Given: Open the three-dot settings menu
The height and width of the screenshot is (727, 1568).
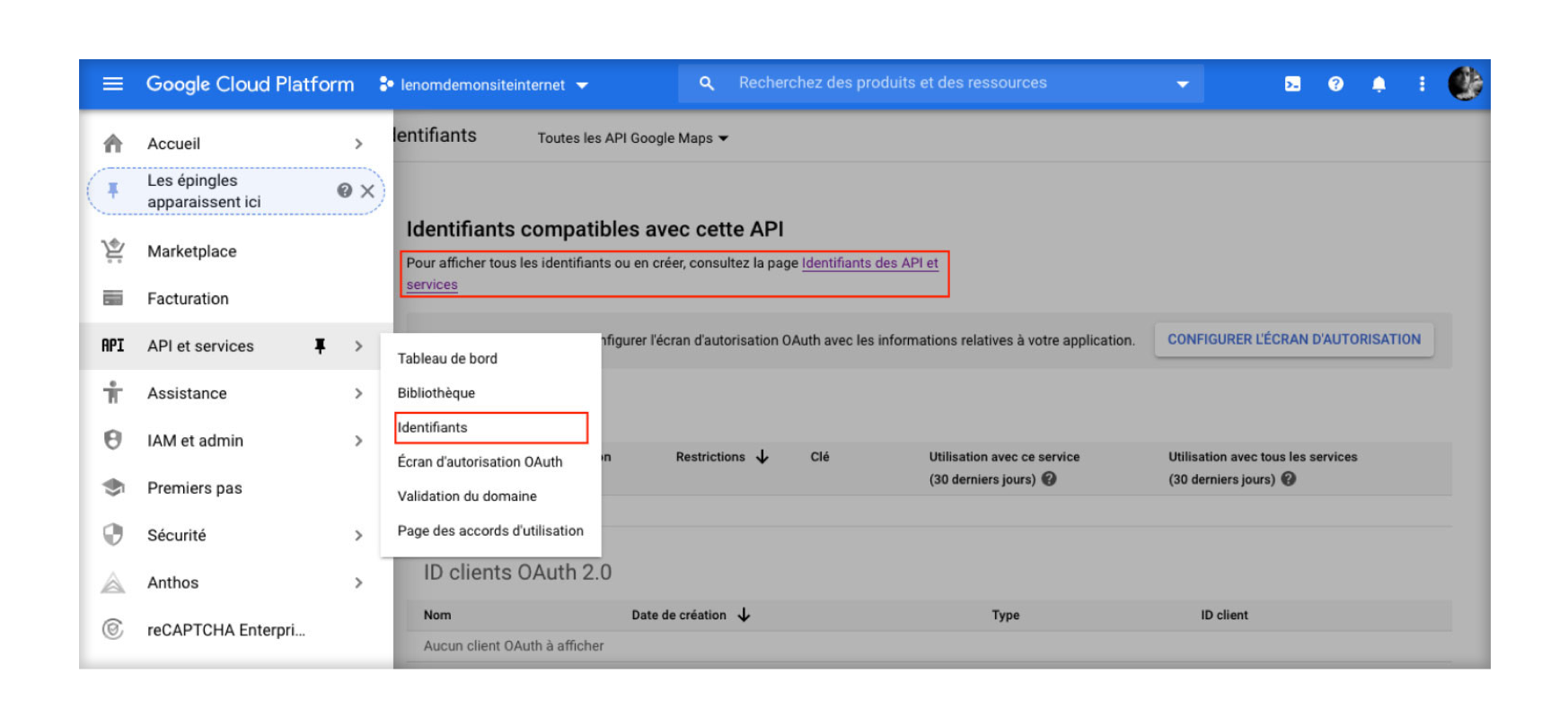Looking at the screenshot, I should [x=1422, y=84].
